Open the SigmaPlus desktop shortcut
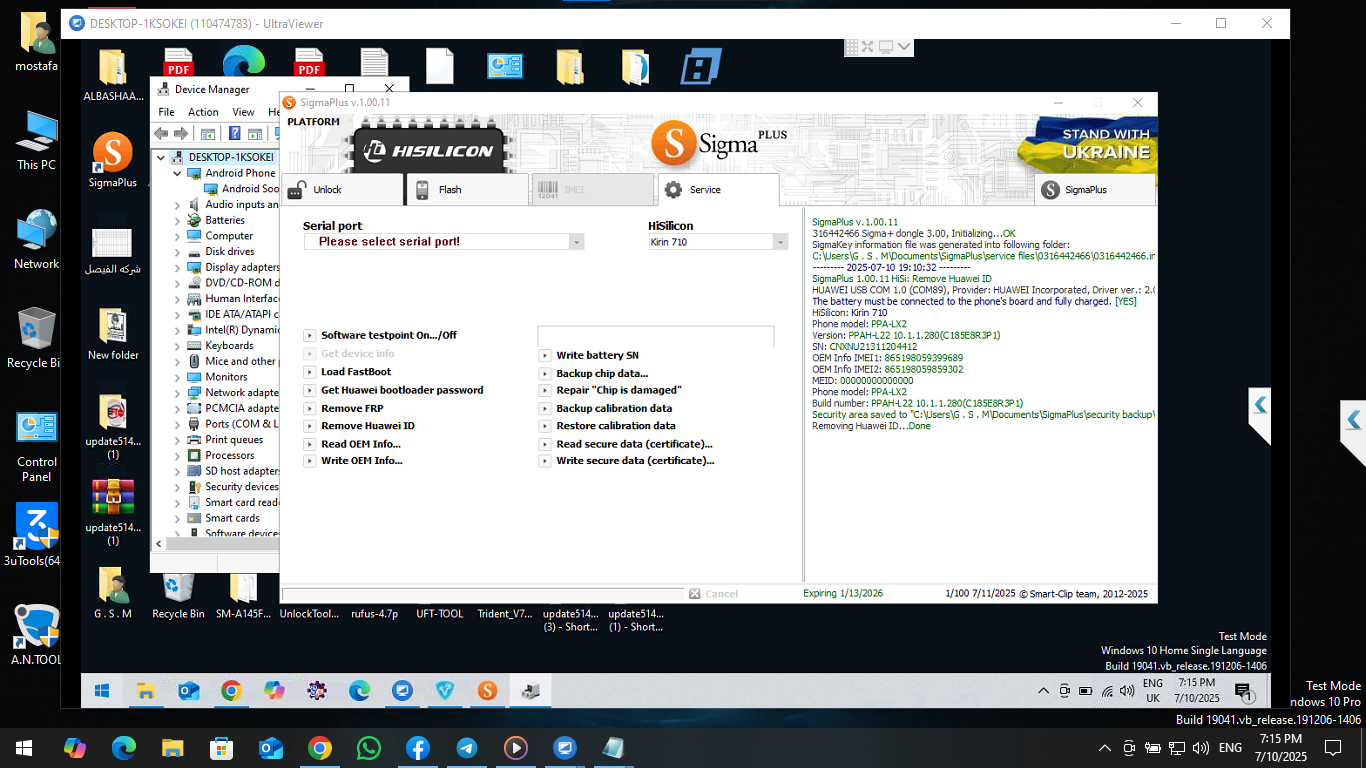Screen dimensions: 1366x768 coord(113,160)
